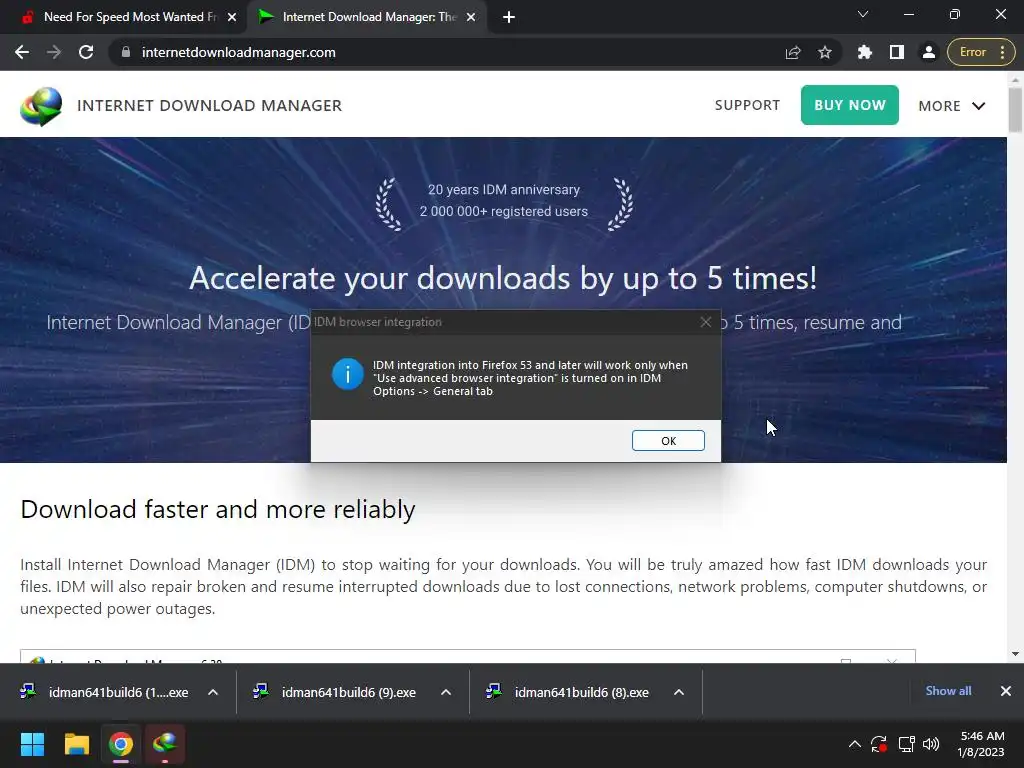
Task: Reload the current page
Action: click(x=86, y=52)
